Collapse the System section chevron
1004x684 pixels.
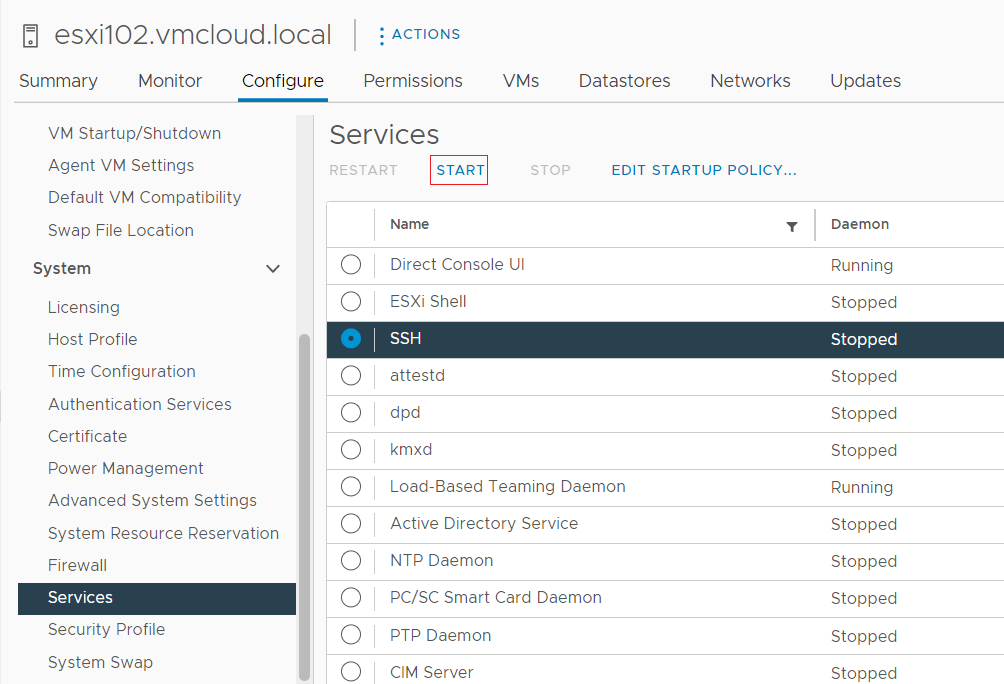(x=272, y=269)
